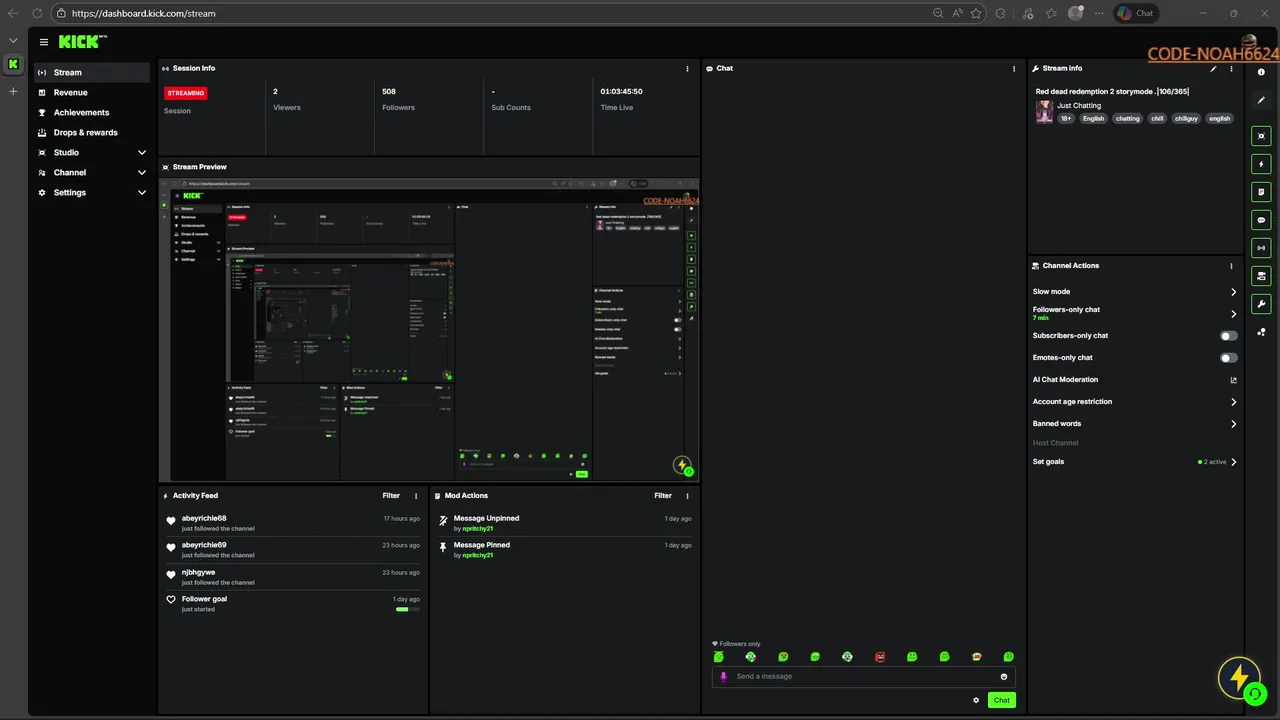Open nprtichy21 link under Message Pinned

(x=478, y=555)
